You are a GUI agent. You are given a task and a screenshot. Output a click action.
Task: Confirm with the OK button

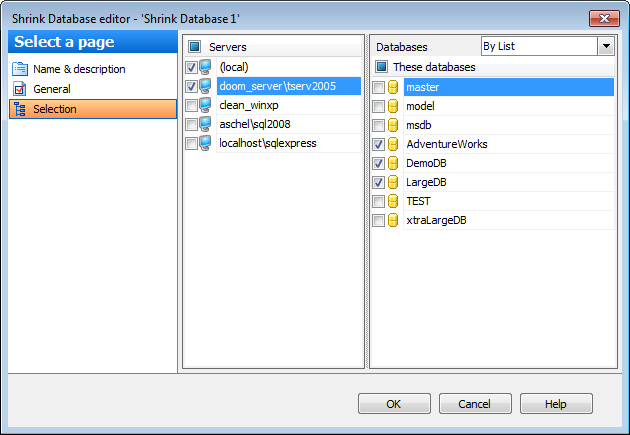tap(394, 404)
